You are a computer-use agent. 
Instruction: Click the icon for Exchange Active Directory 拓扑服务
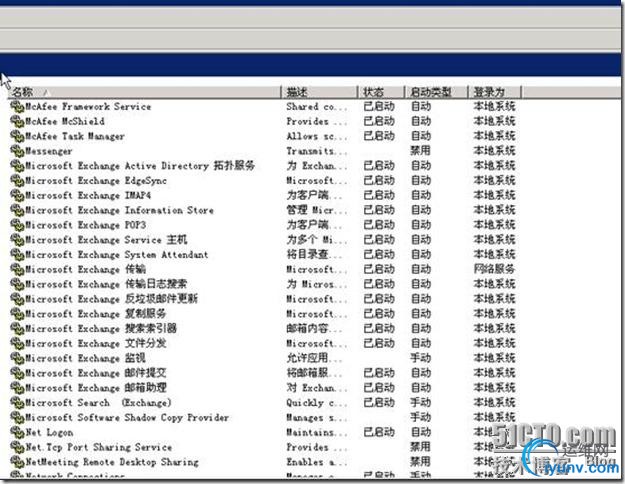[17, 165]
